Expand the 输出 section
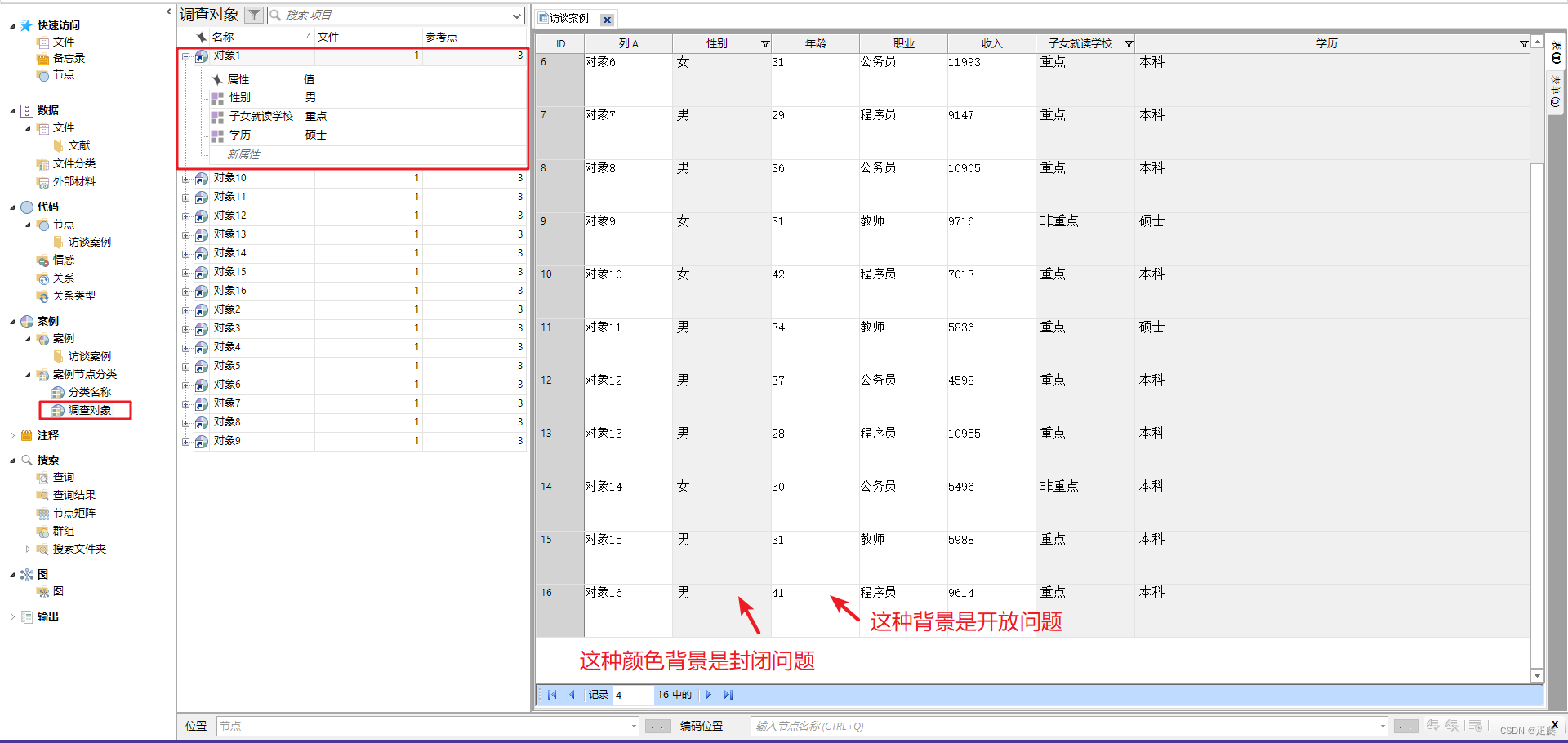Image resolution: width=1568 pixels, height=743 pixels. (12, 617)
